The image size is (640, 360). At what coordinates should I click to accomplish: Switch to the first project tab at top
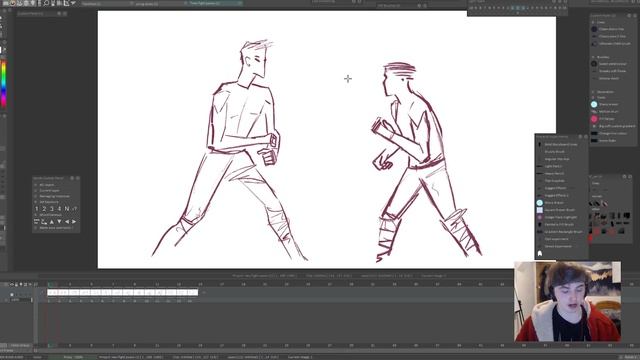[x=105, y=3]
